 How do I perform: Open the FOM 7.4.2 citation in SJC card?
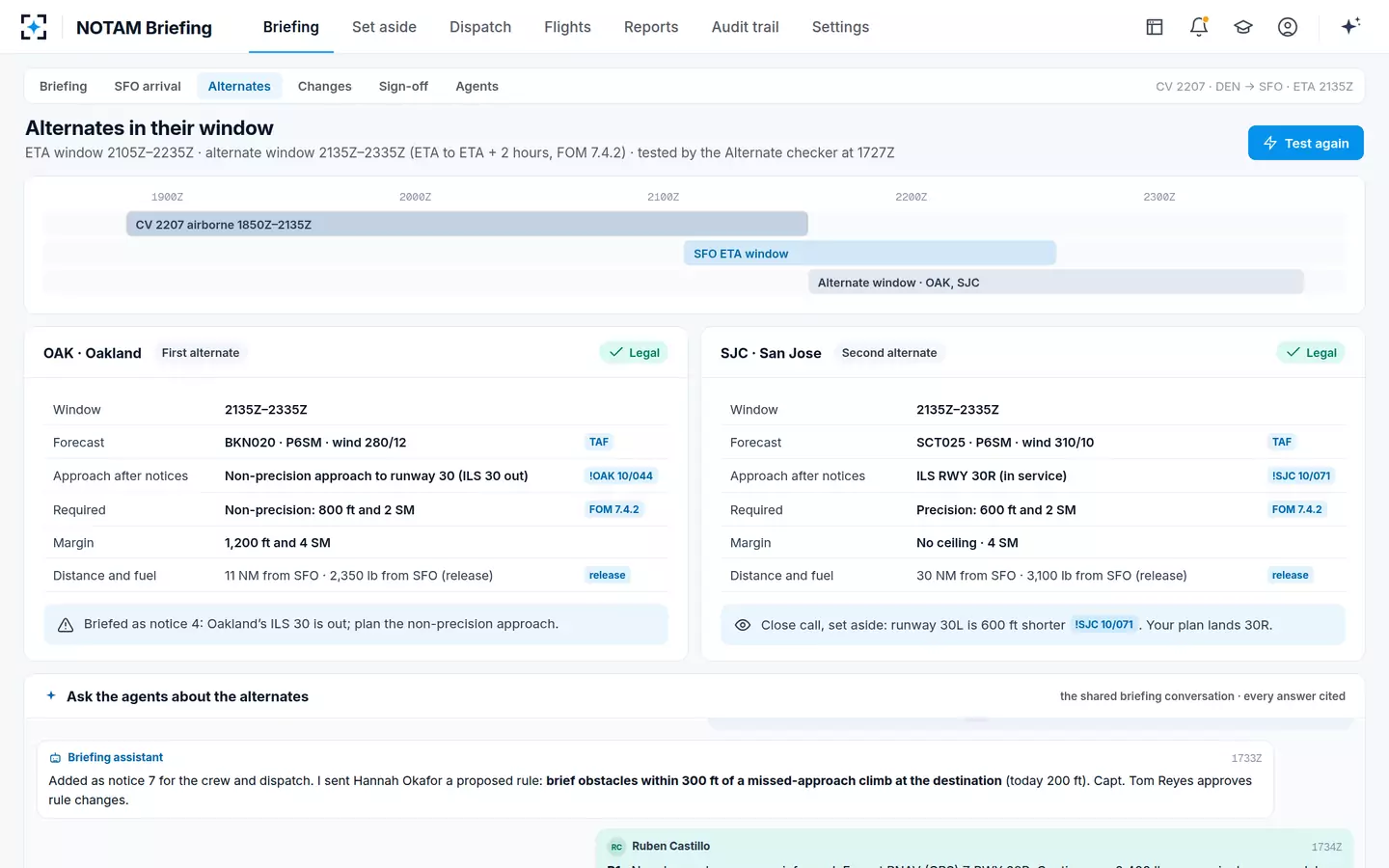1297,509
